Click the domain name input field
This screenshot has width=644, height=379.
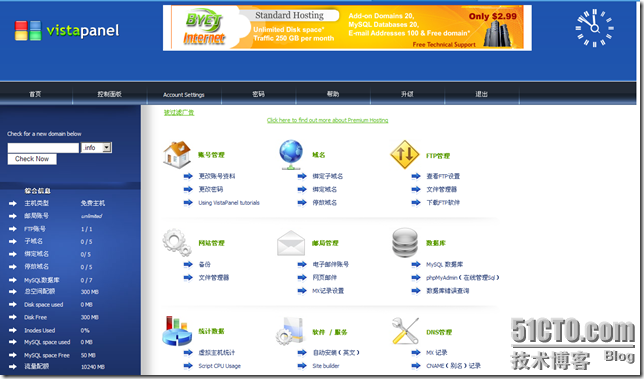point(43,148)
